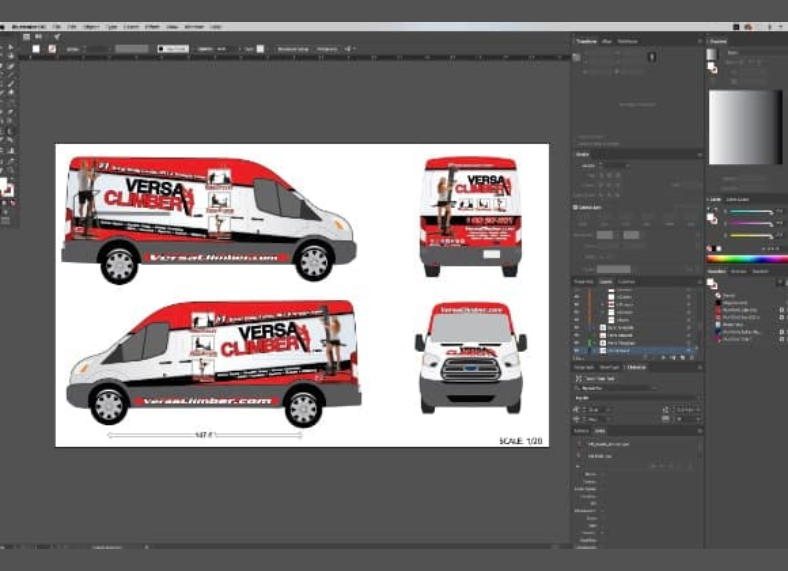The image size is (788, 571).
Task: Delete selection trash icon in Layers panel
Action: 692,358
